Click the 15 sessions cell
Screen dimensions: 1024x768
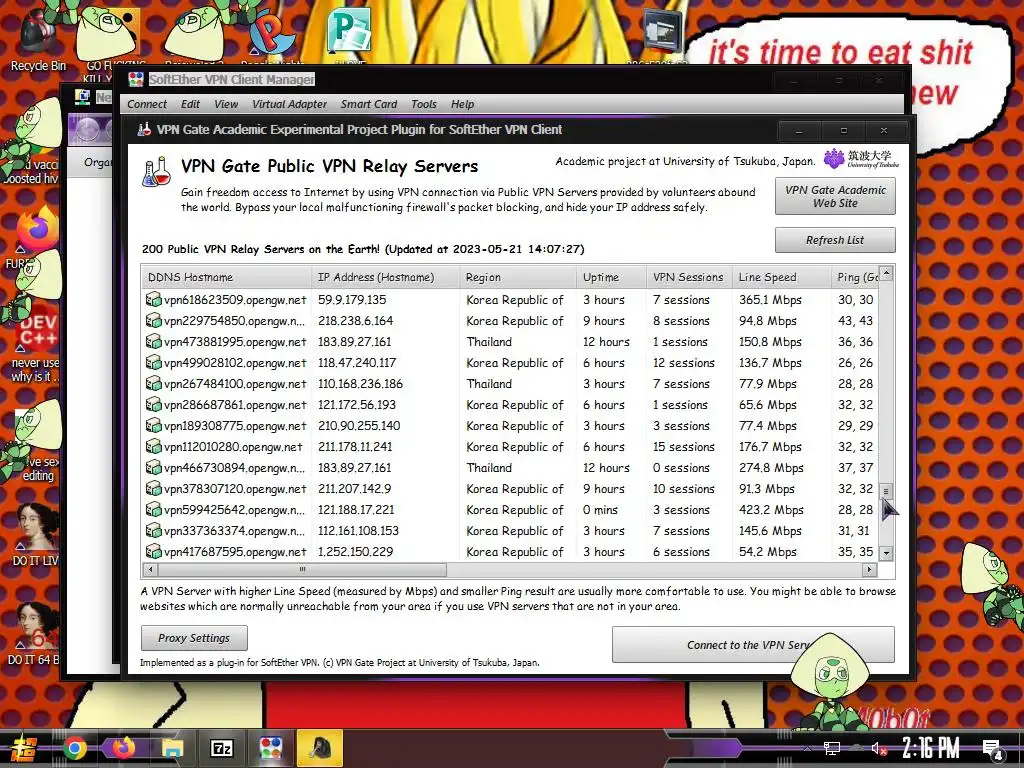click(684, 447)
